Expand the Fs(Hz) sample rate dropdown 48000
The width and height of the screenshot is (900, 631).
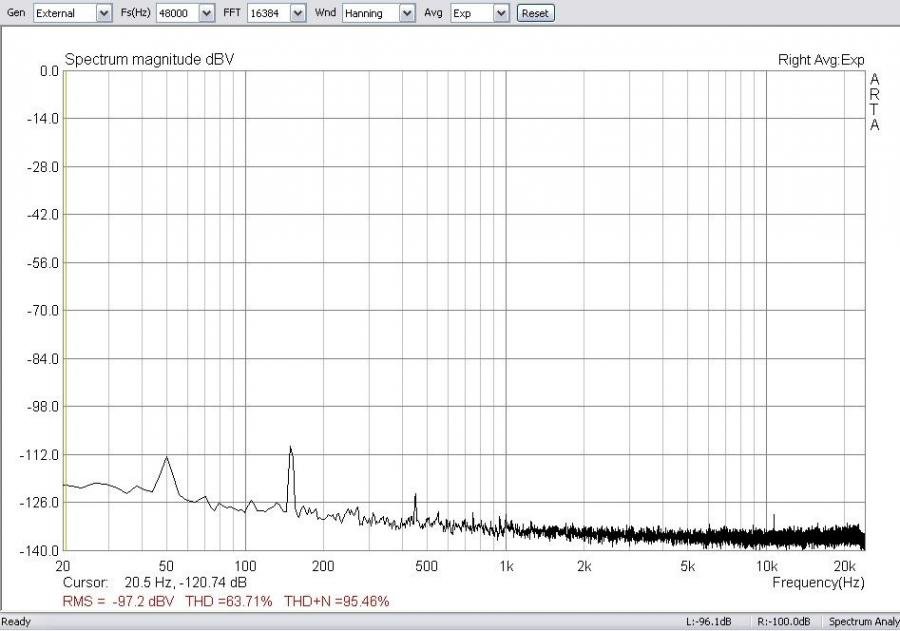click(185, 13)
